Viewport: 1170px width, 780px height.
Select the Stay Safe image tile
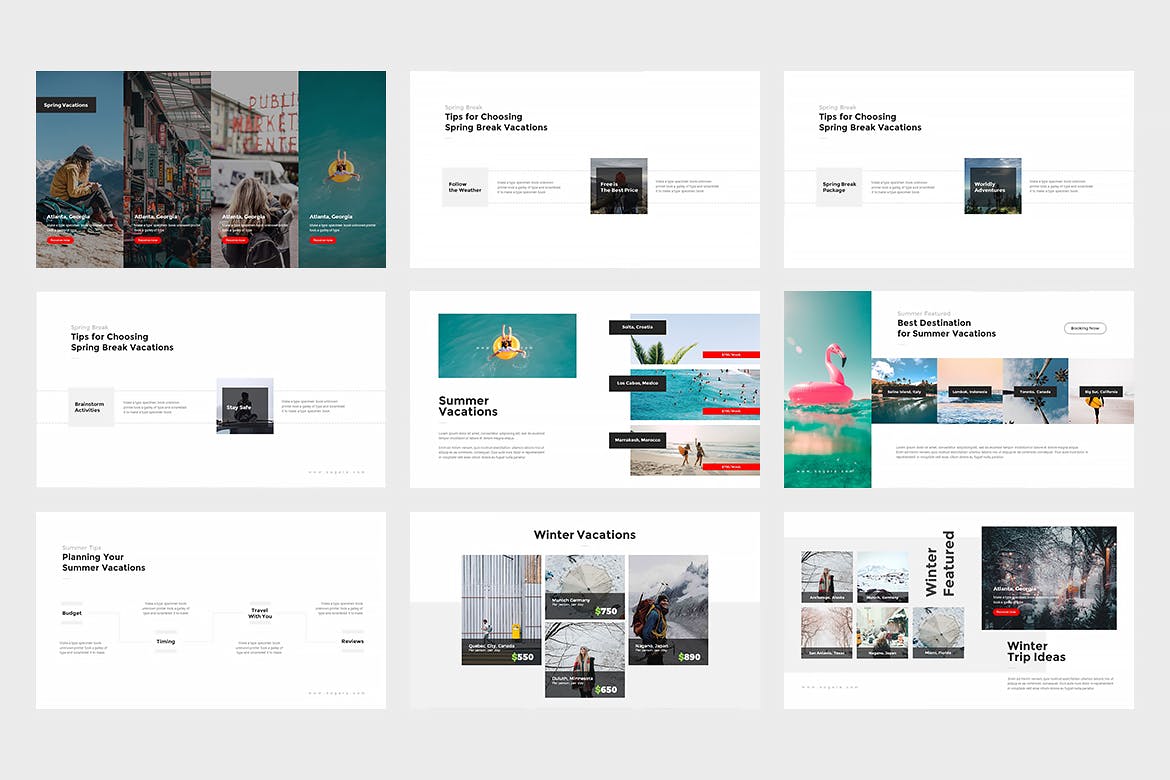(245, 406)
